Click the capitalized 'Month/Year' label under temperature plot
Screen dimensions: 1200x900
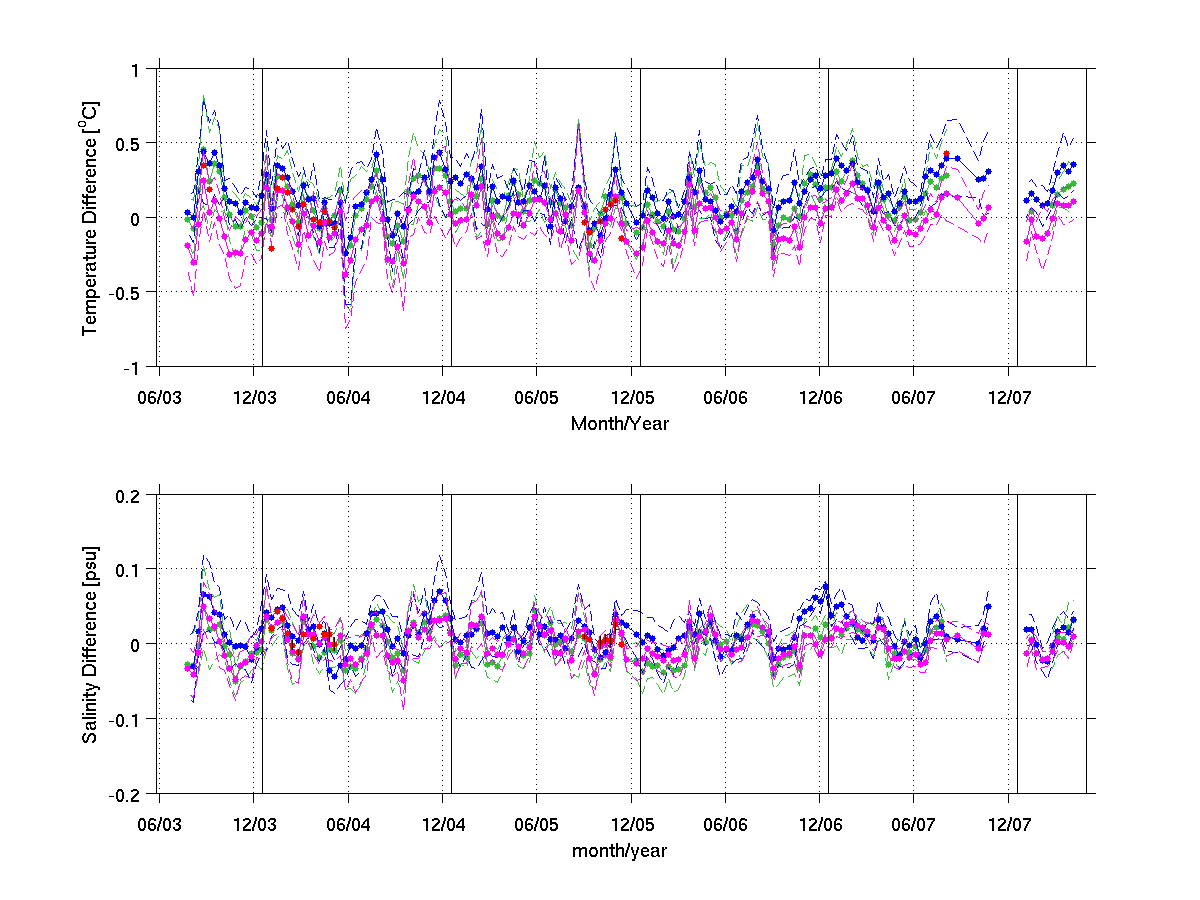click(x=620, y=424)
